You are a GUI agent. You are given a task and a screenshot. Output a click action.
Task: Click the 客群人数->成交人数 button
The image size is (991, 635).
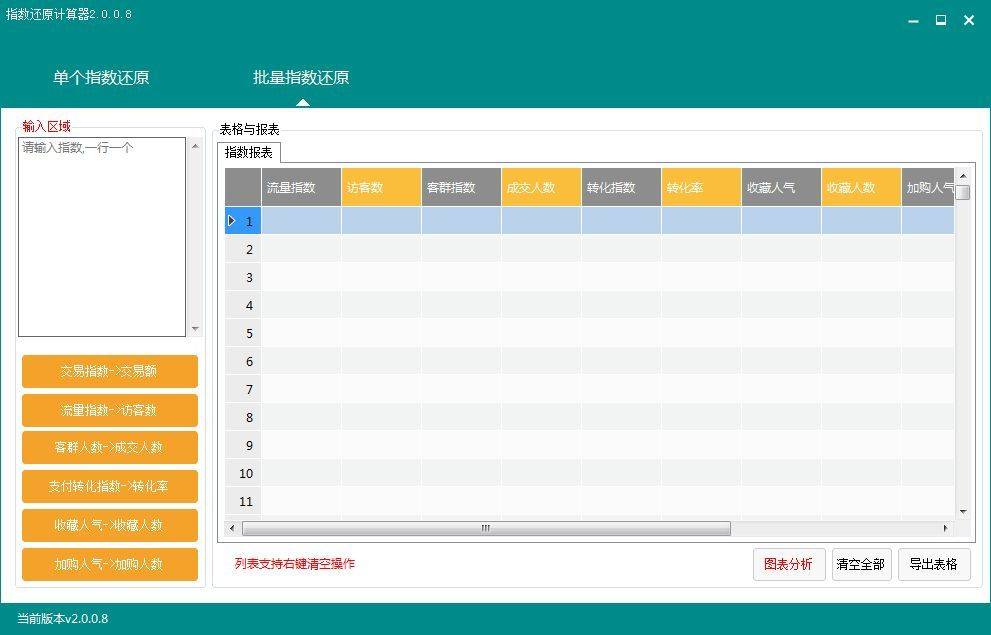click(x=109, y=448)
